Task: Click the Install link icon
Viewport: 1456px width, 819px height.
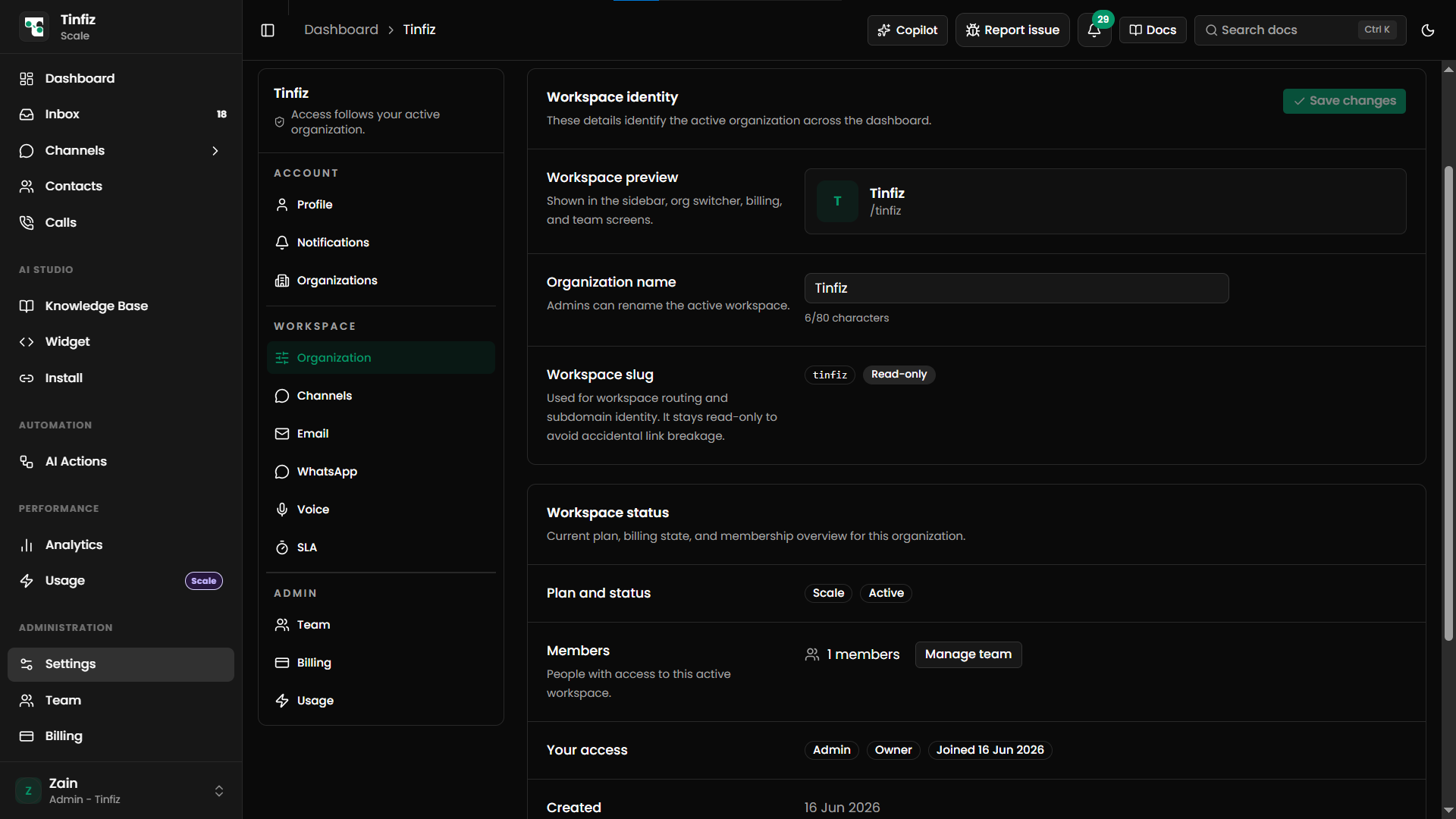Action: pos(27,378)
